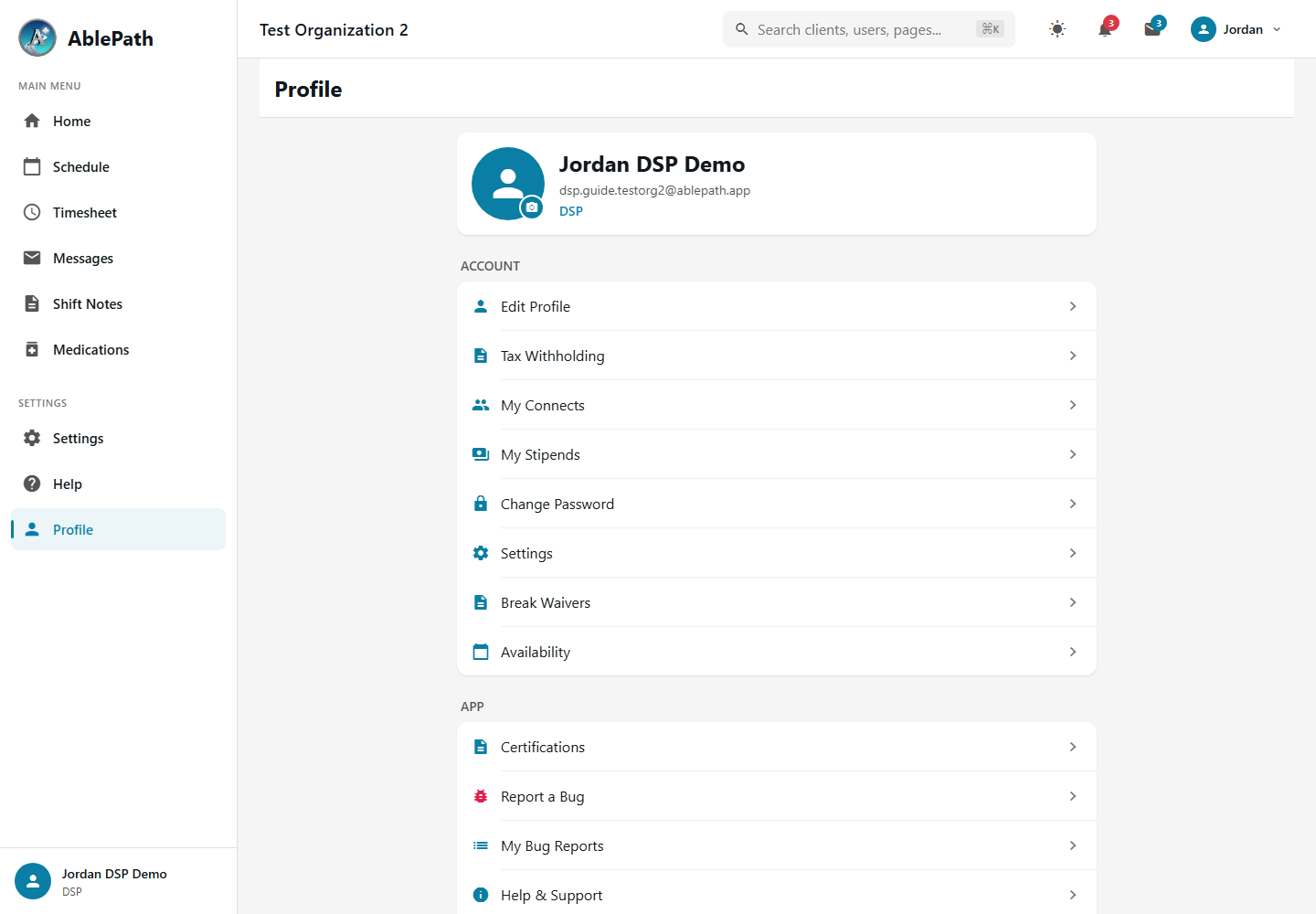Click the Break Waivers document icon
The width and height of the screenshot is (1316, 914).
click(x=481, y=602)
